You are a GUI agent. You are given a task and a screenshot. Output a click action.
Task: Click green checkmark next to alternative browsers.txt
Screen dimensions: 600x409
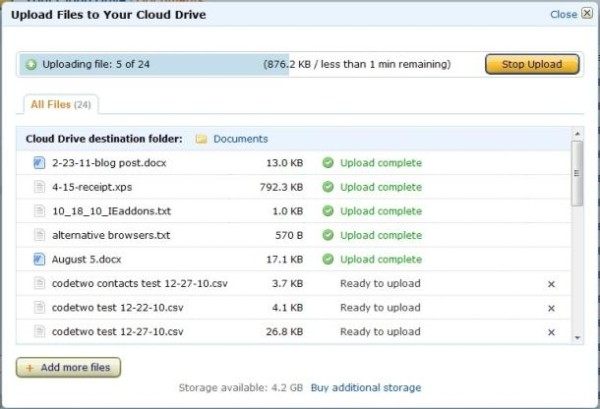coord(327,235)
